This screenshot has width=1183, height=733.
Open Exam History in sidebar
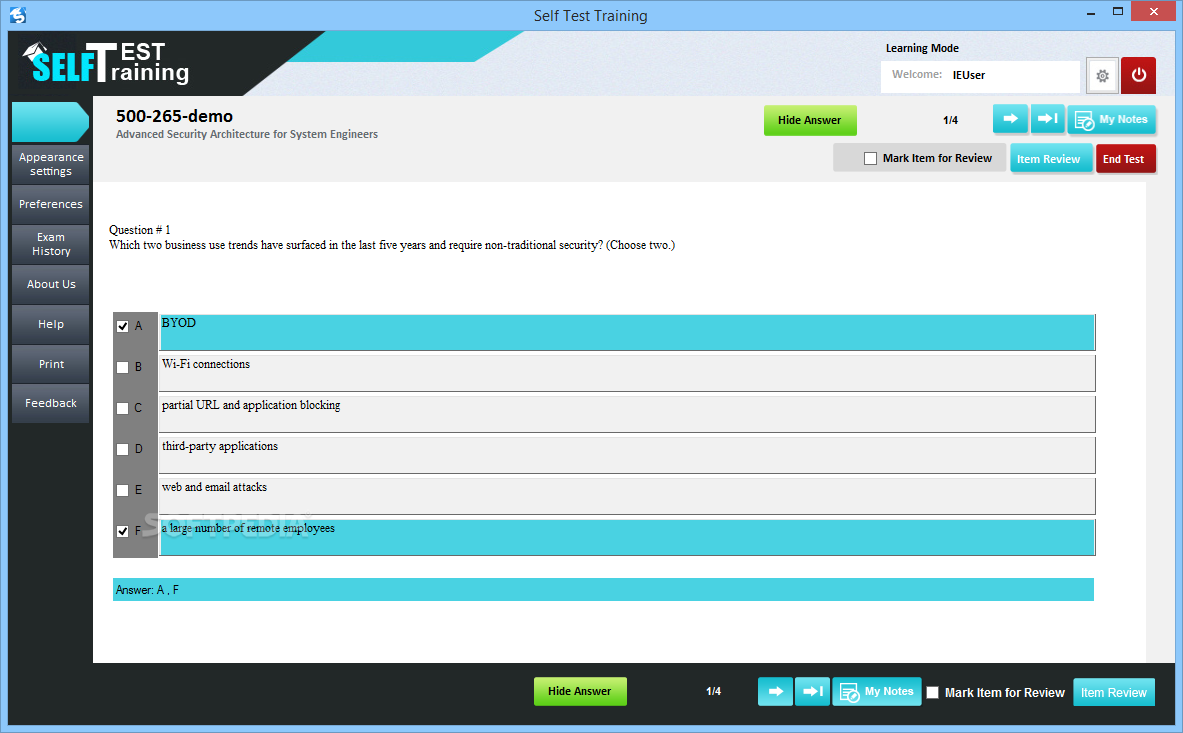point(51,244)
